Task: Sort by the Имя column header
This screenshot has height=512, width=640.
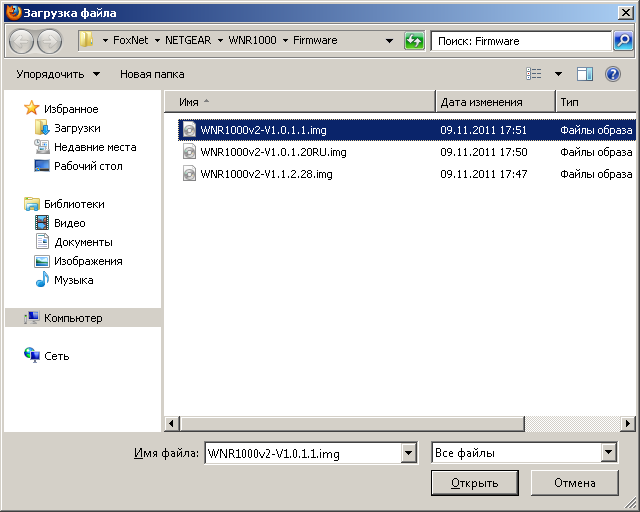Action: tap(300, 102)
